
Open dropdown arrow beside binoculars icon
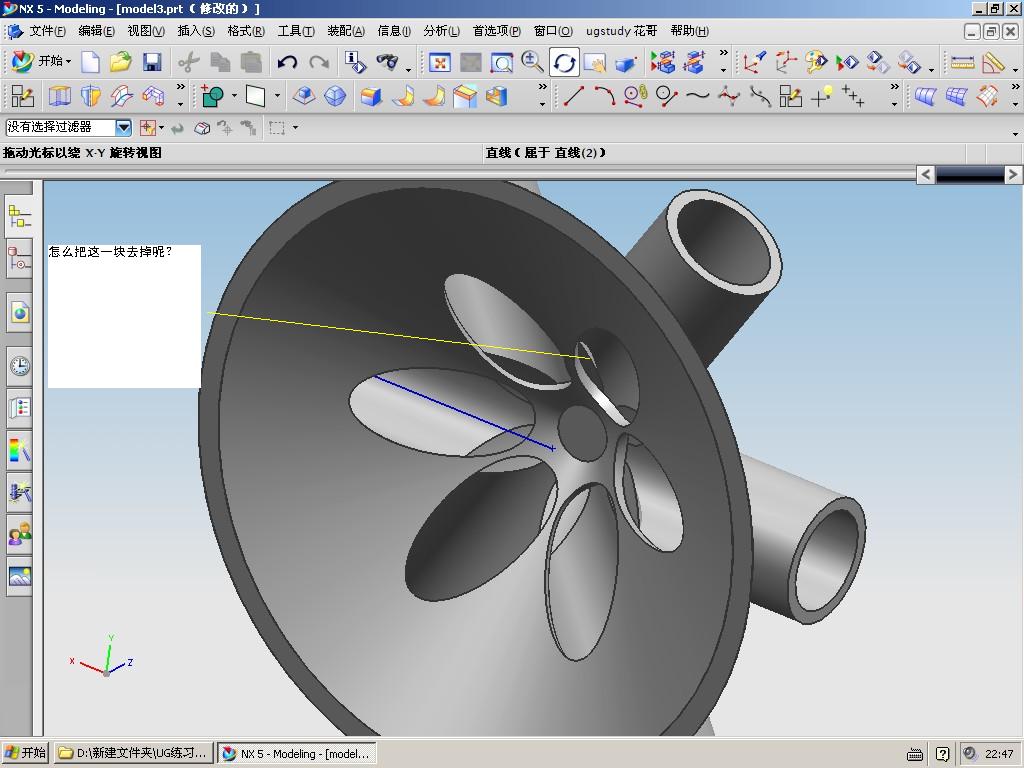[x=409, y=69]
